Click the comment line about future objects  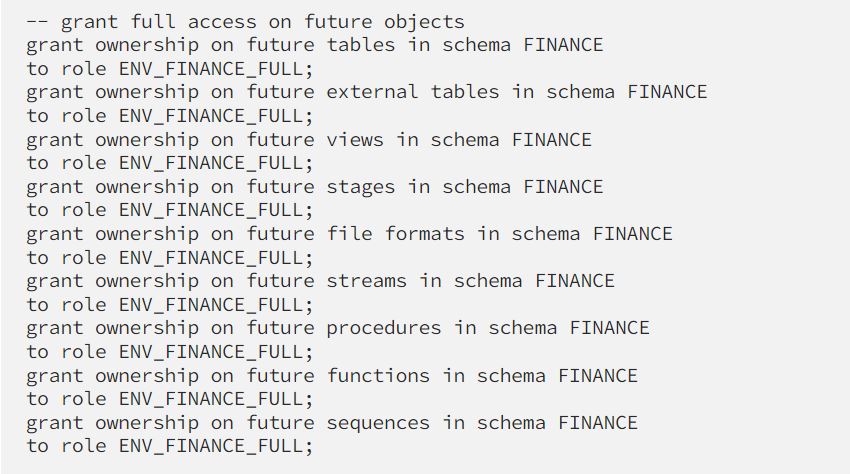click(245, 21)
